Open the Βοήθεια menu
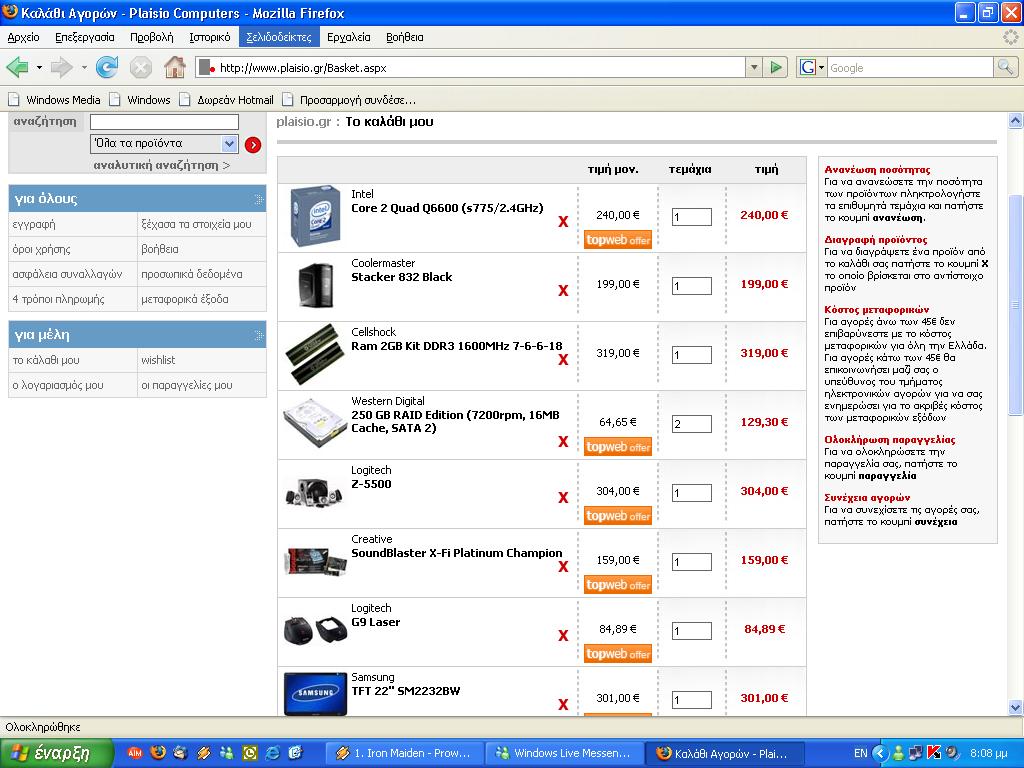 [405, 37]
